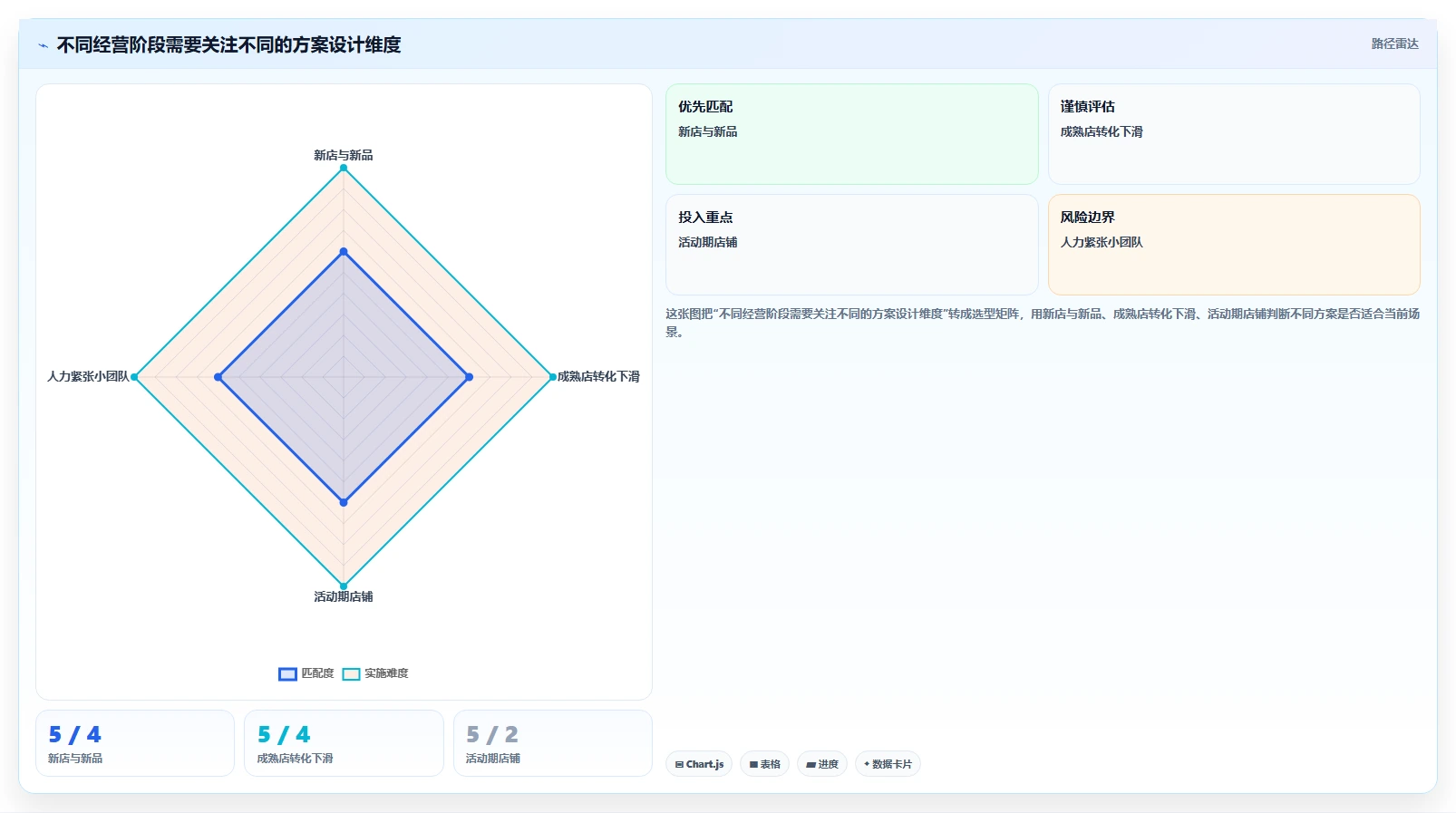Click the outer teal point at 人力紧张小团队

pyautogui.click(x=134, y=377)
